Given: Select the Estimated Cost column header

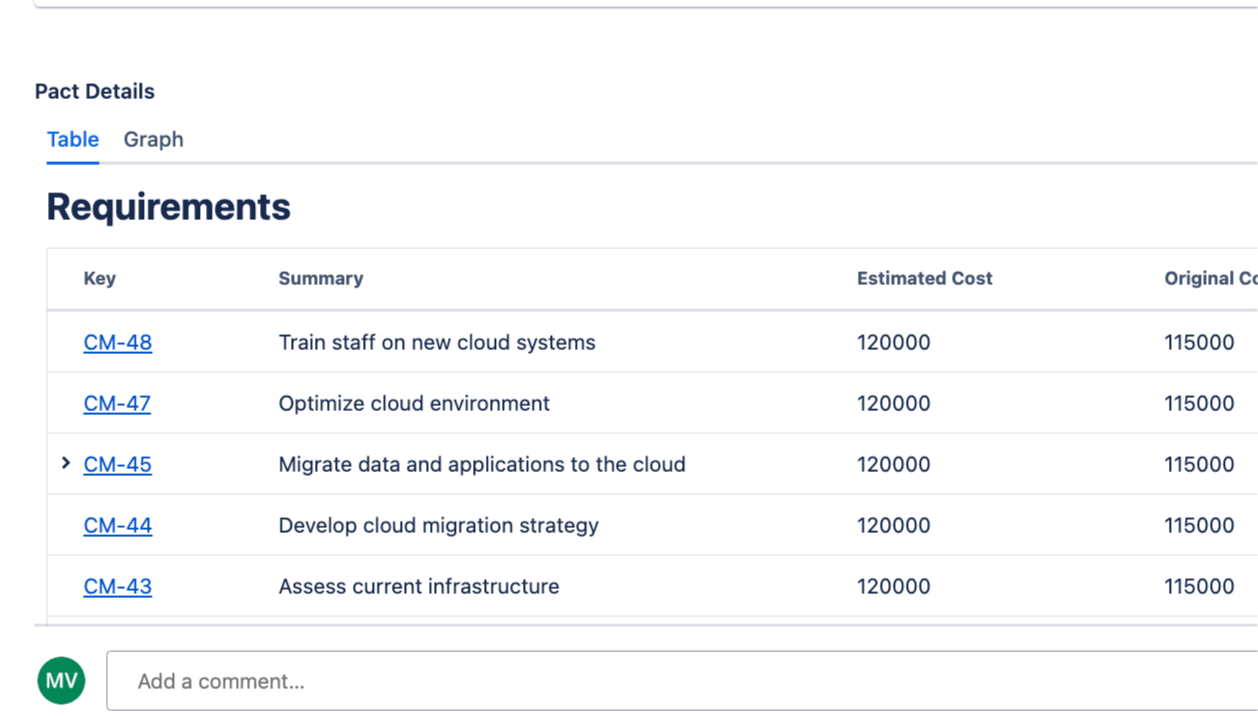Looking at the screenshot, I should click(x=924, y=279).
